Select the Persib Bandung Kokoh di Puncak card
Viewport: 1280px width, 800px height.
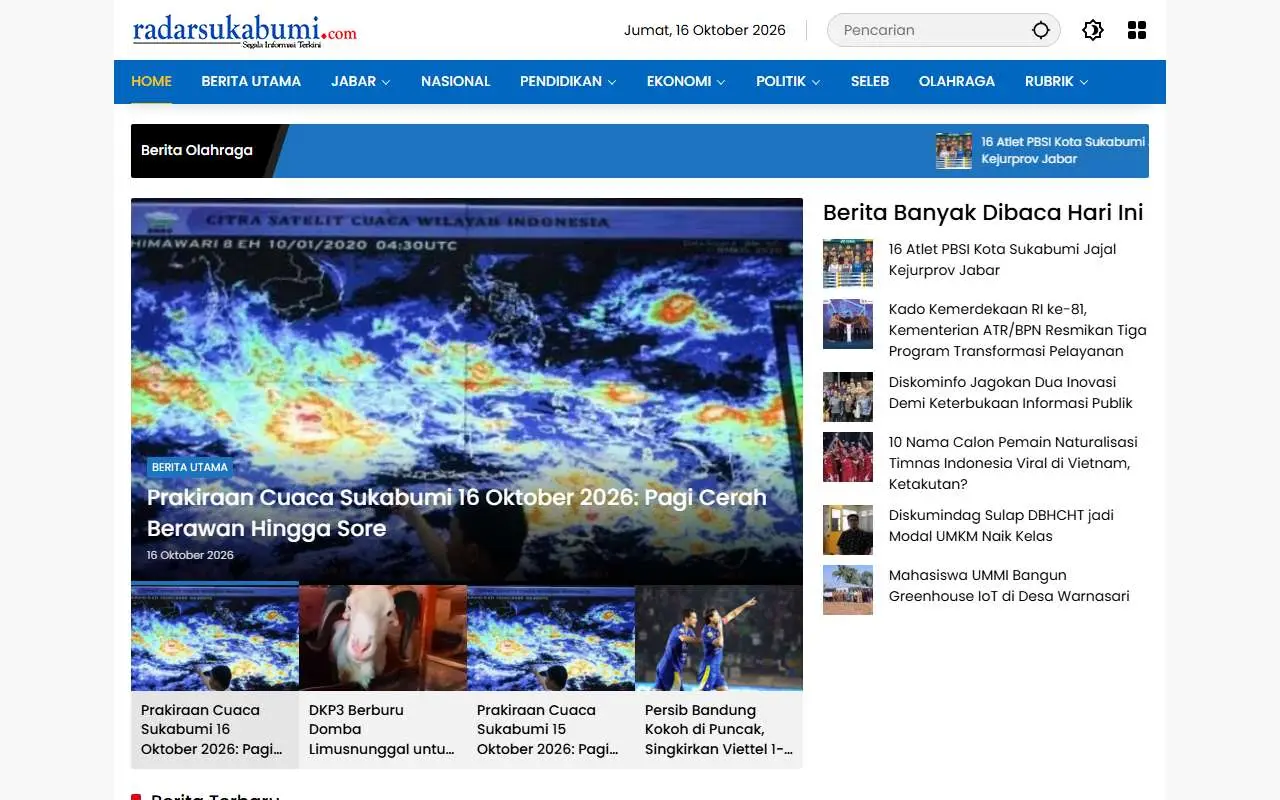pyautogui.click(x=719, y=676)
